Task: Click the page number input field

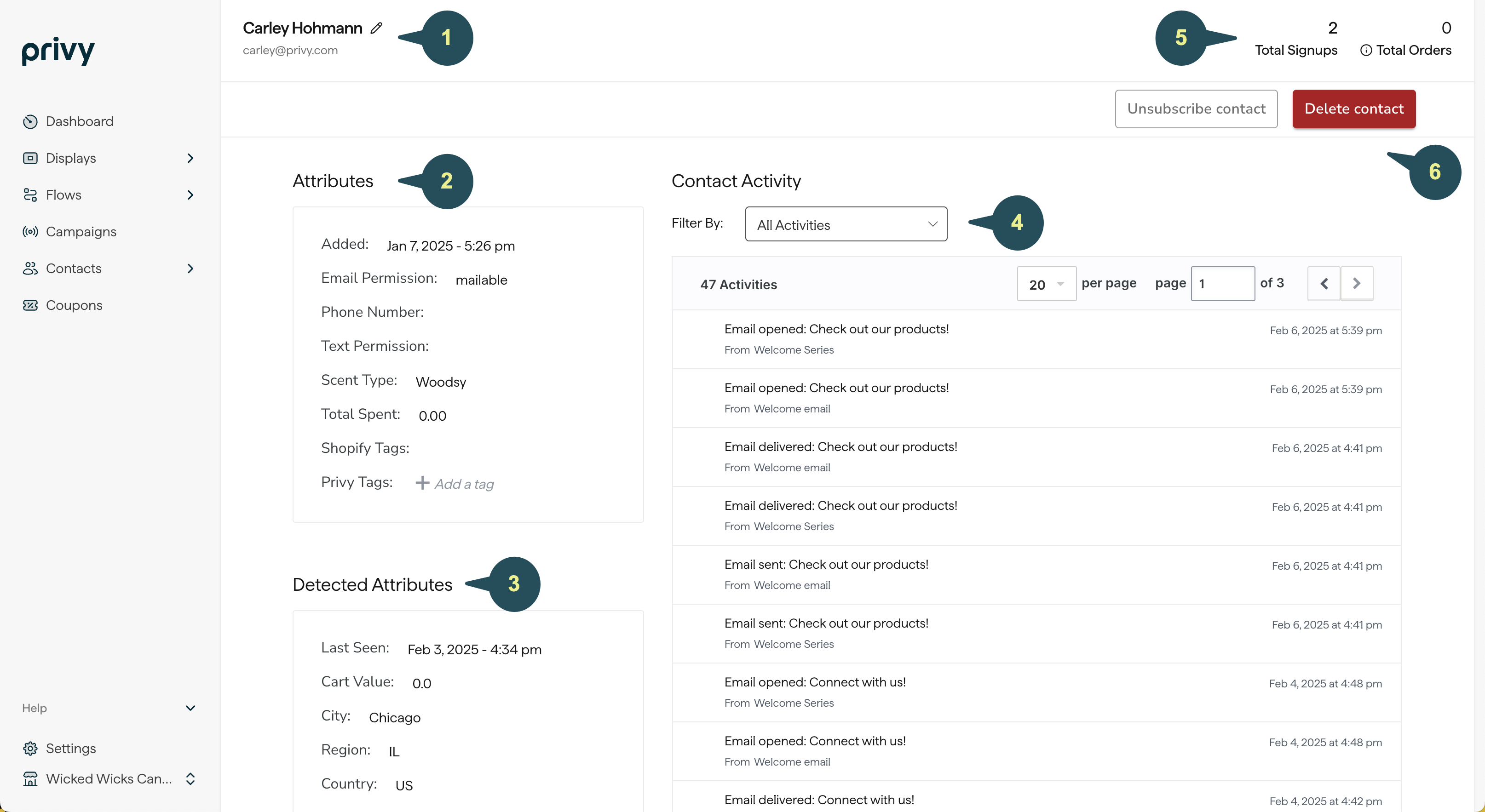Action: pos(1223,284)
